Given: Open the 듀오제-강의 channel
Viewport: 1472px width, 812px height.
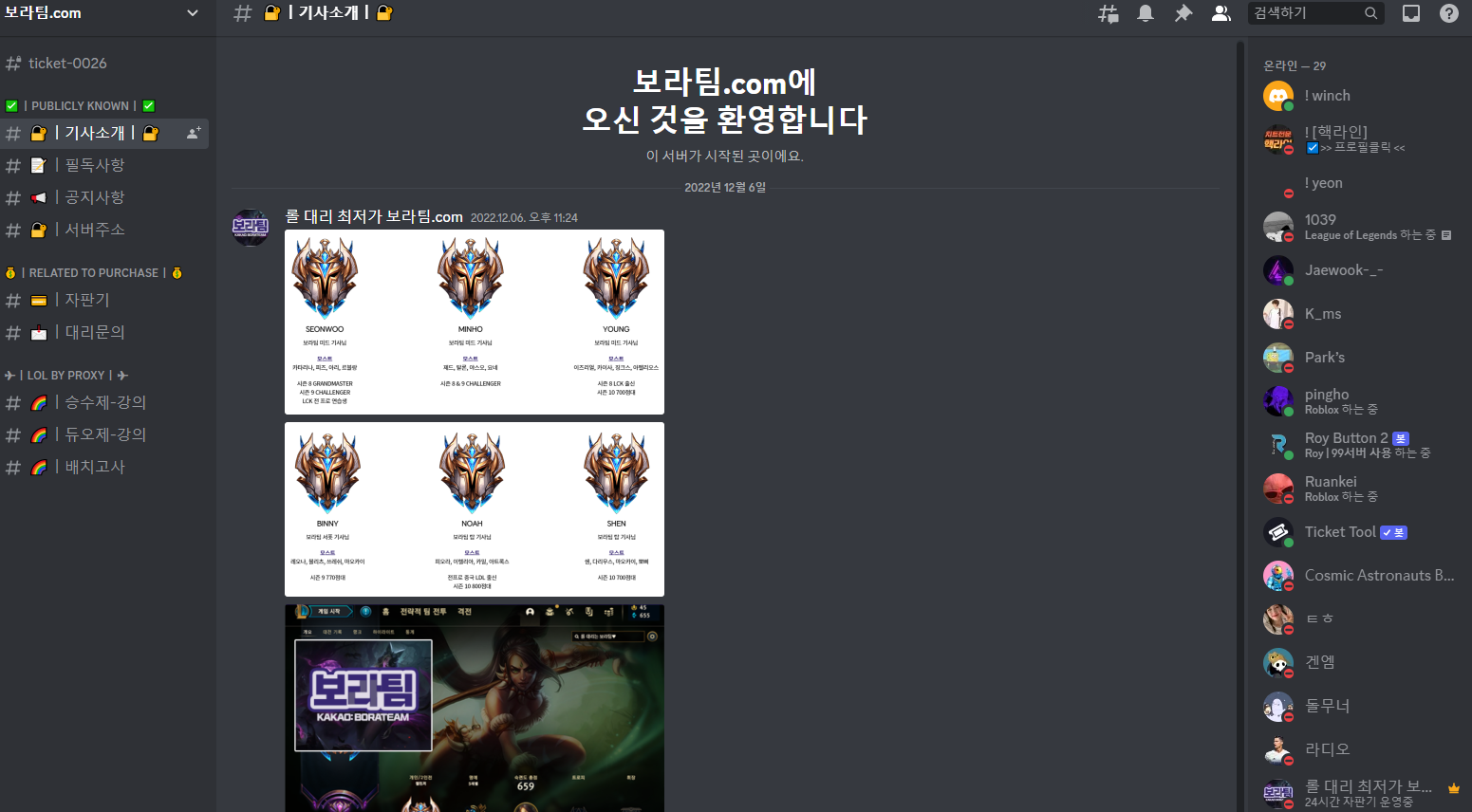Looking at the screenshot, I should (x=104, y=435).
